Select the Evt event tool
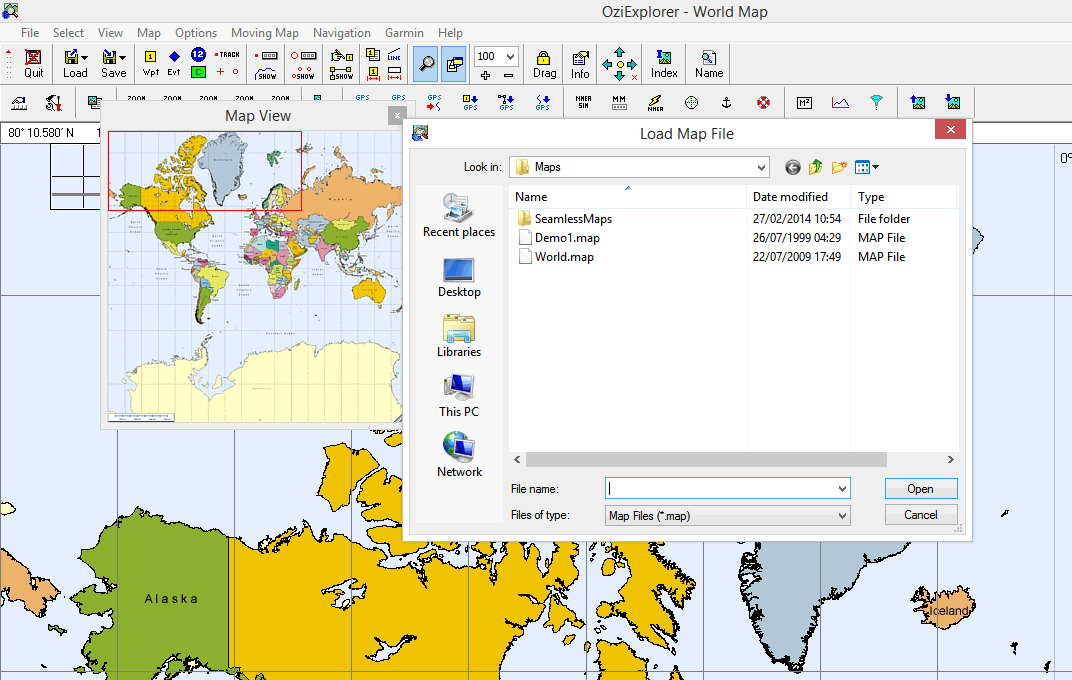1072x680 pixels. coord(174,64)
